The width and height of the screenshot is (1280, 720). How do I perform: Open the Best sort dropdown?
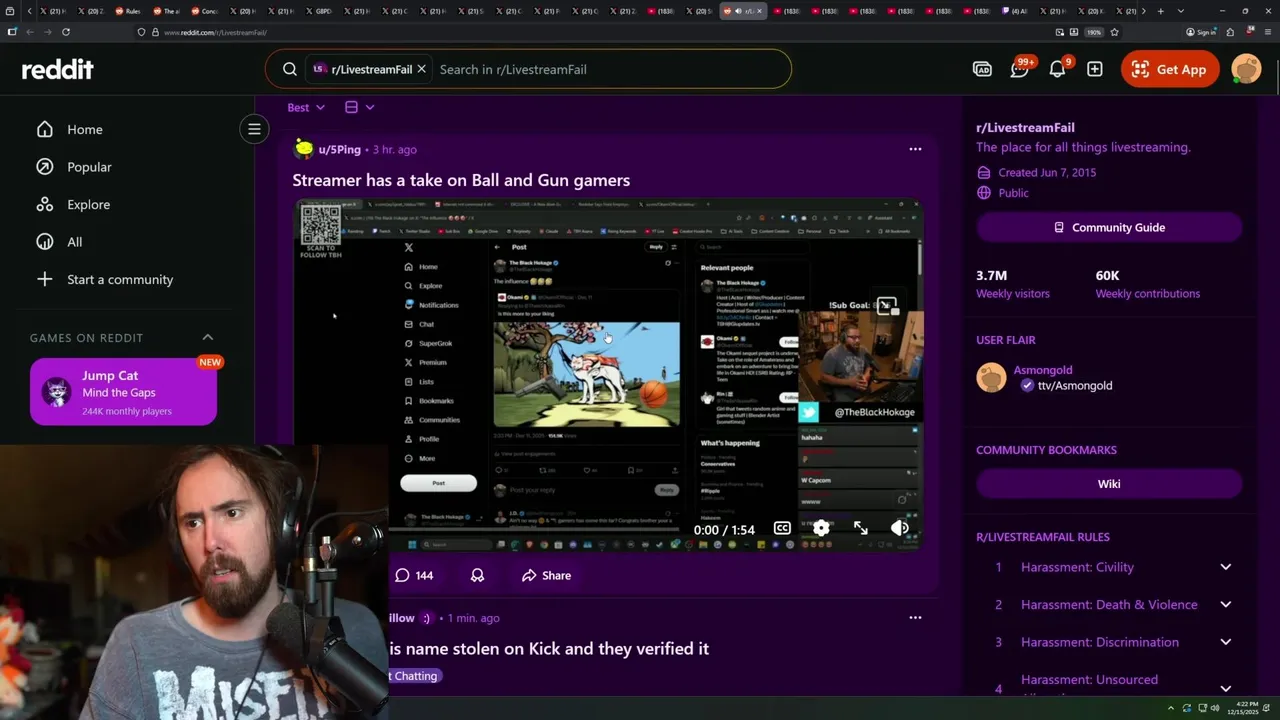(x=306, y=107)
